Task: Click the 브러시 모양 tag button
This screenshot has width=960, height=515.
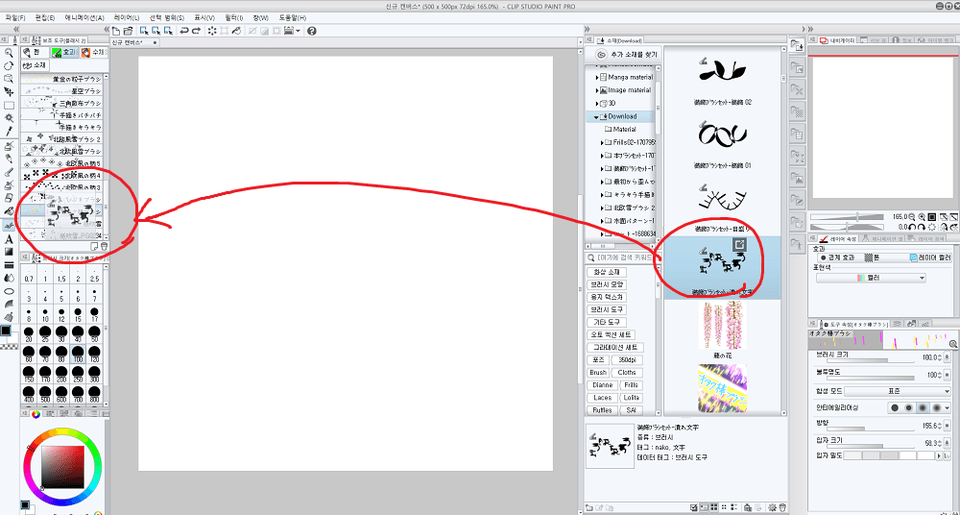Action: (606, 285)
